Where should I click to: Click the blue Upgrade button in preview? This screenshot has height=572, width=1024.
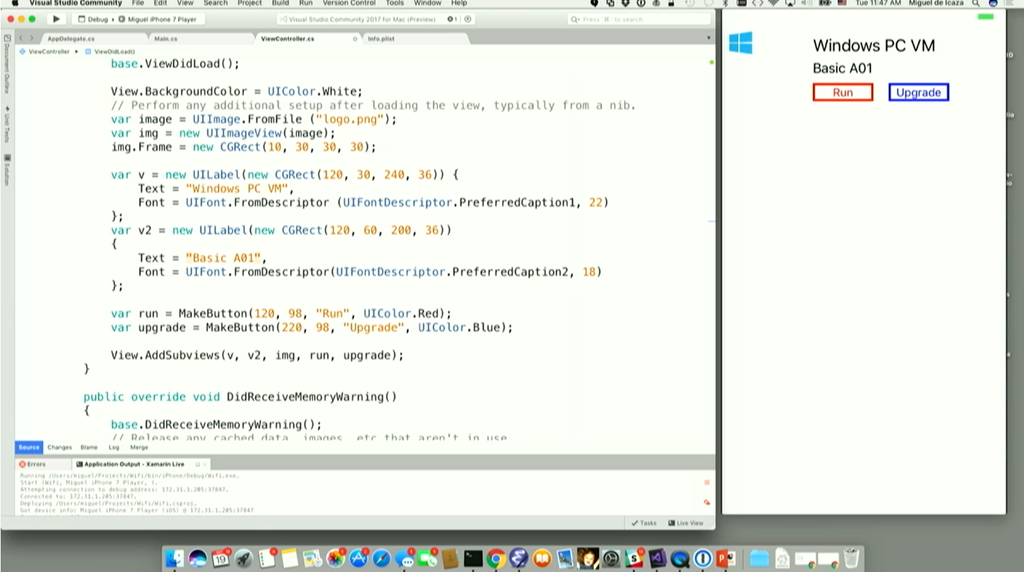(x=918, y=92)
